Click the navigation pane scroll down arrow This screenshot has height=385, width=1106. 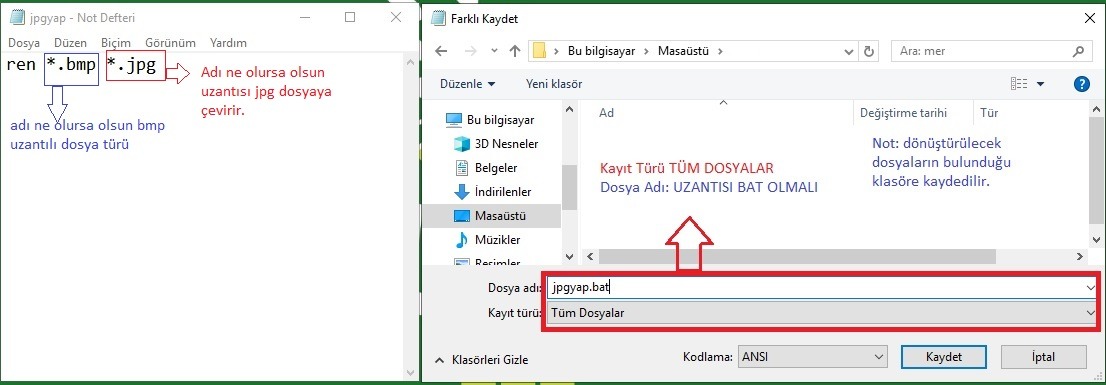569,256
